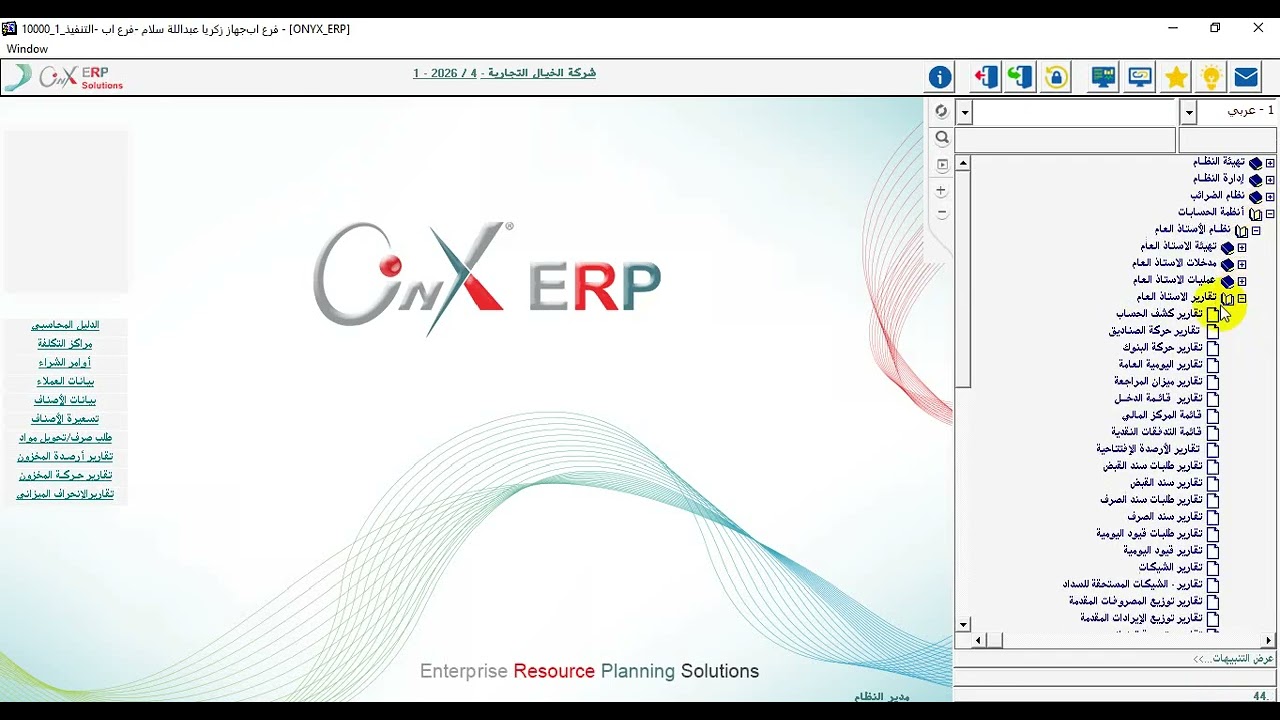
Task: Click the book icon of نظام الضرائب
Action: tap(1255, 197)
